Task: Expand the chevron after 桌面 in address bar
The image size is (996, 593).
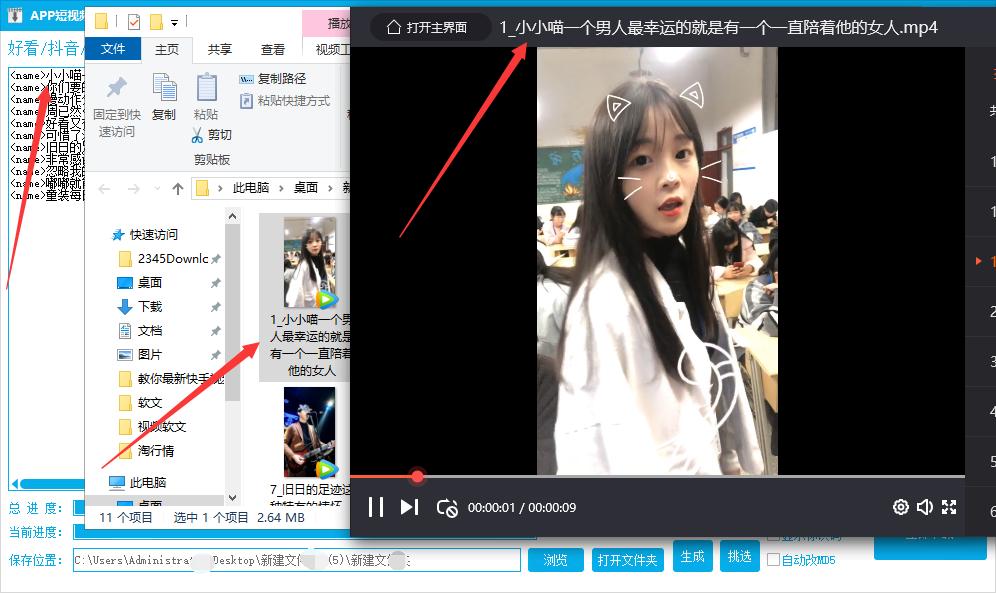Action: point(330,189)
